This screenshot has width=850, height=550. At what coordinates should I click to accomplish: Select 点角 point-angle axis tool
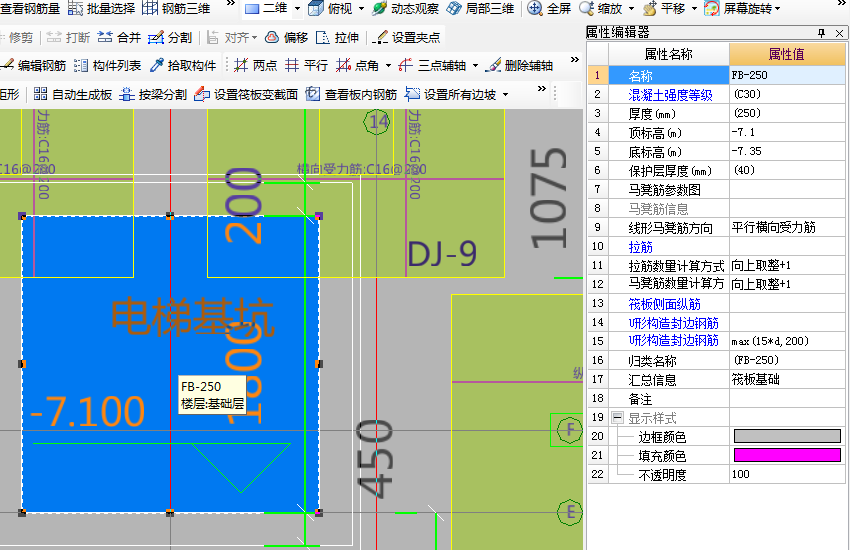pyautogui.click(x=357, y=65)
